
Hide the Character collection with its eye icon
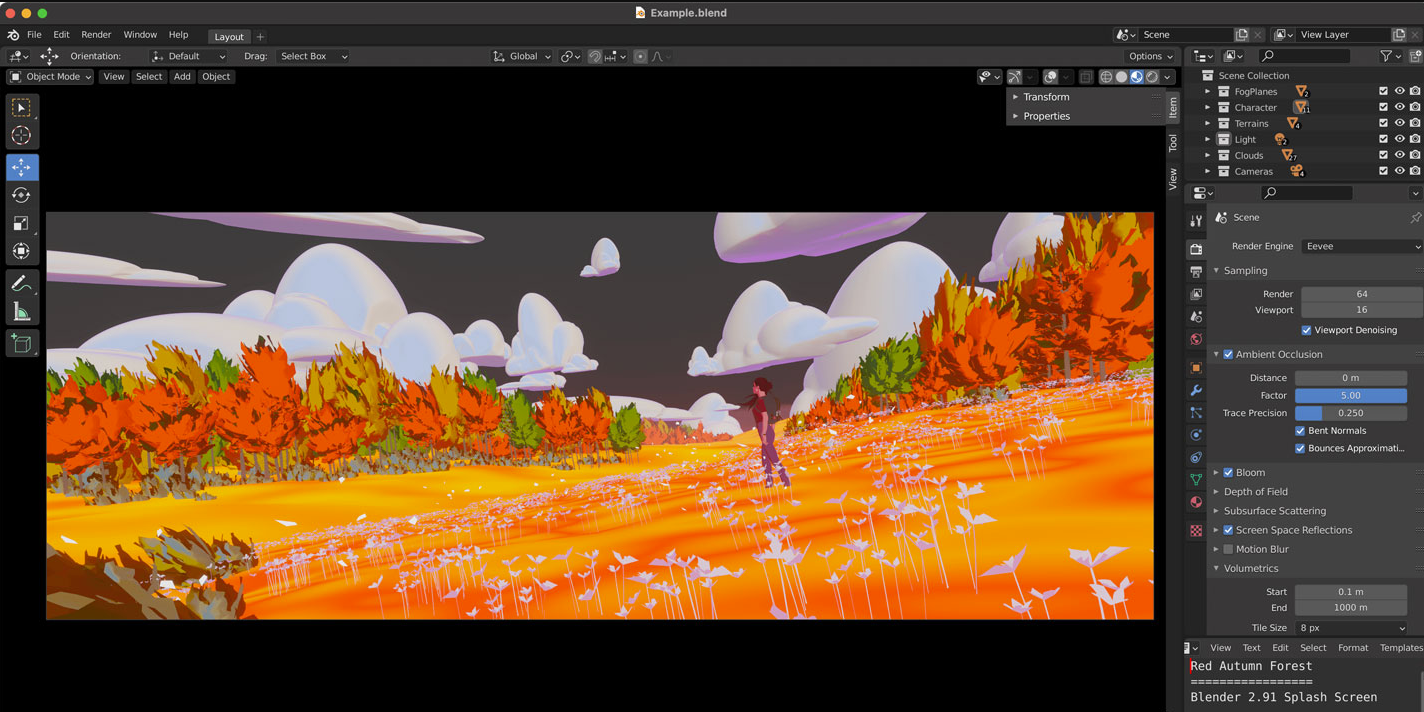1399,108
